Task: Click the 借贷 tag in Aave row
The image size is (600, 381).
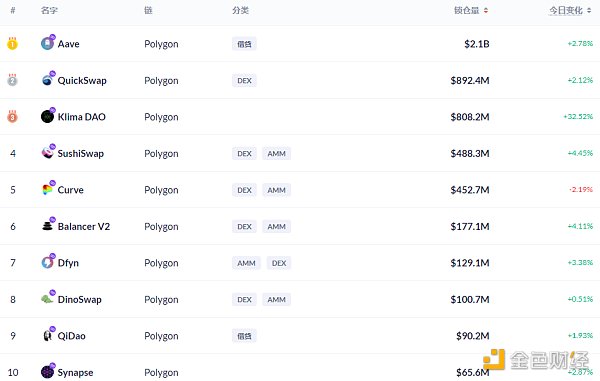Action: [244, 44]
